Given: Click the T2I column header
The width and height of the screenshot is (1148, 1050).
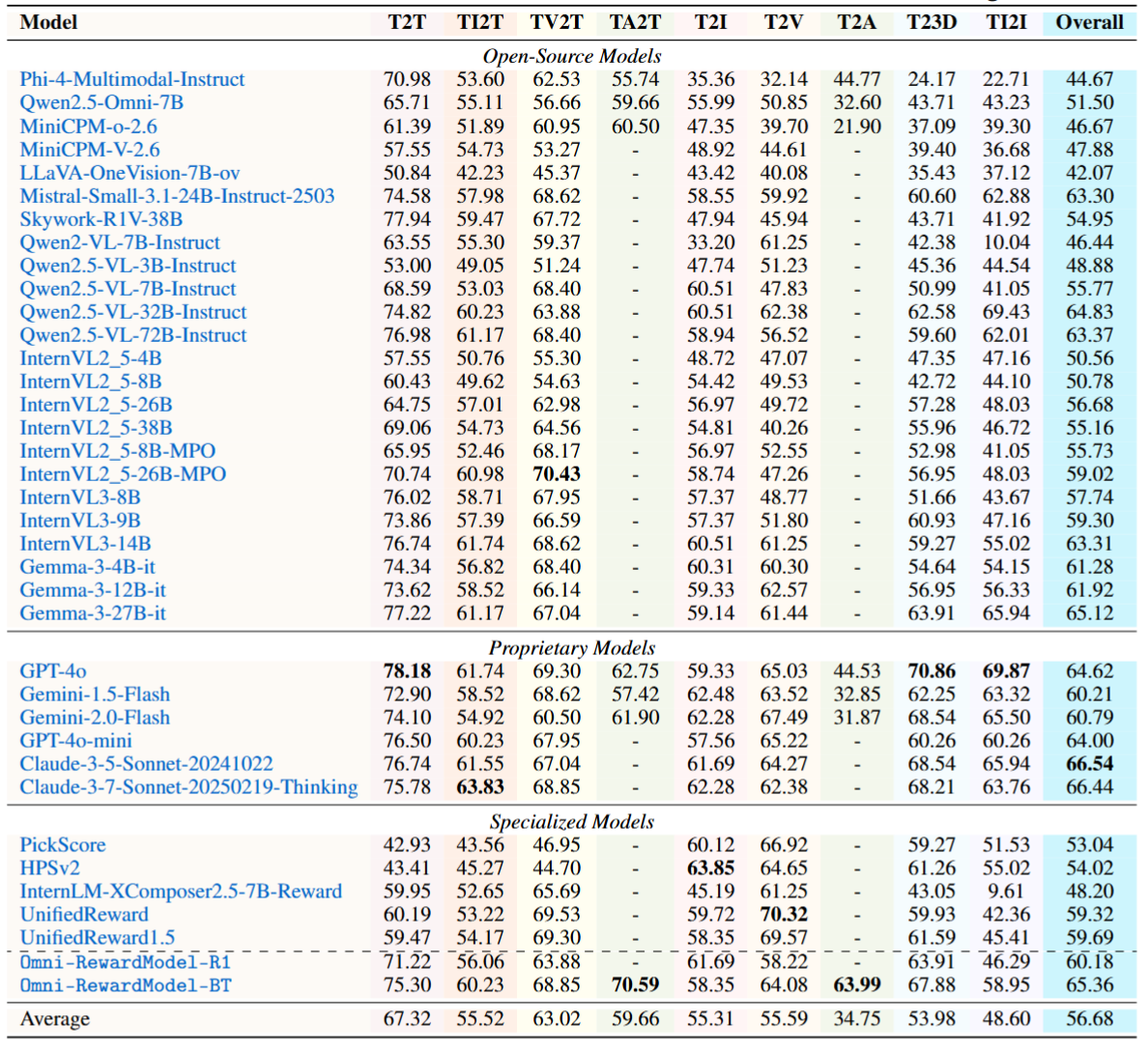Looking at the screenshot, I should [710, 22].
